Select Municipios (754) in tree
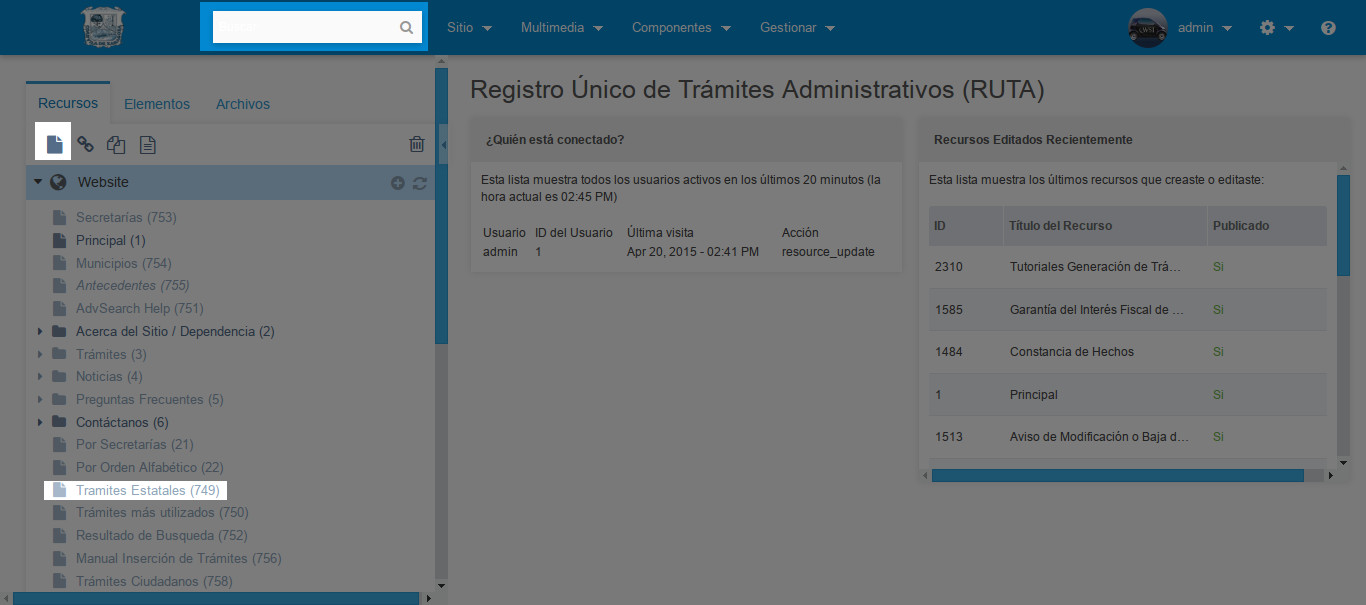The height and width of the screenshot is (605, 1366). pyautogui.click(x=123, y=263)
